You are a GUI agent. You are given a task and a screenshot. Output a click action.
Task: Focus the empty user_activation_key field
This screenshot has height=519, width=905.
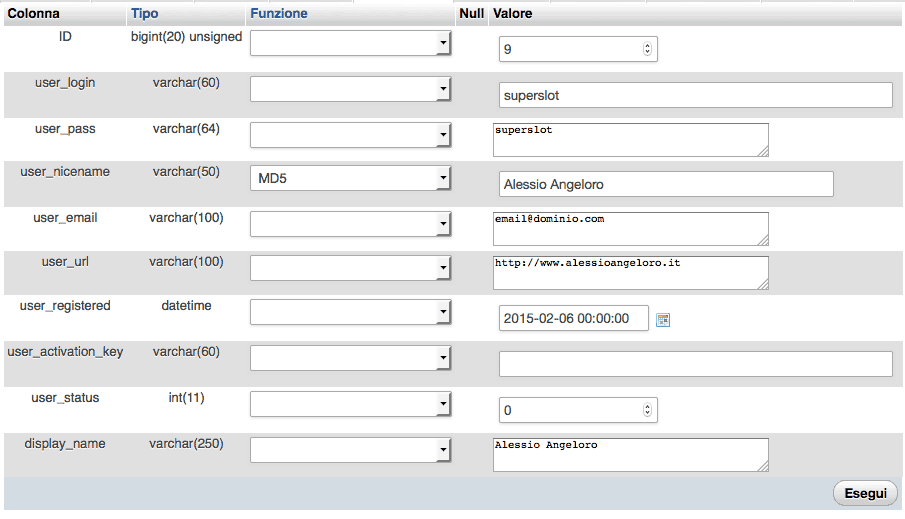tap(695, 364)
